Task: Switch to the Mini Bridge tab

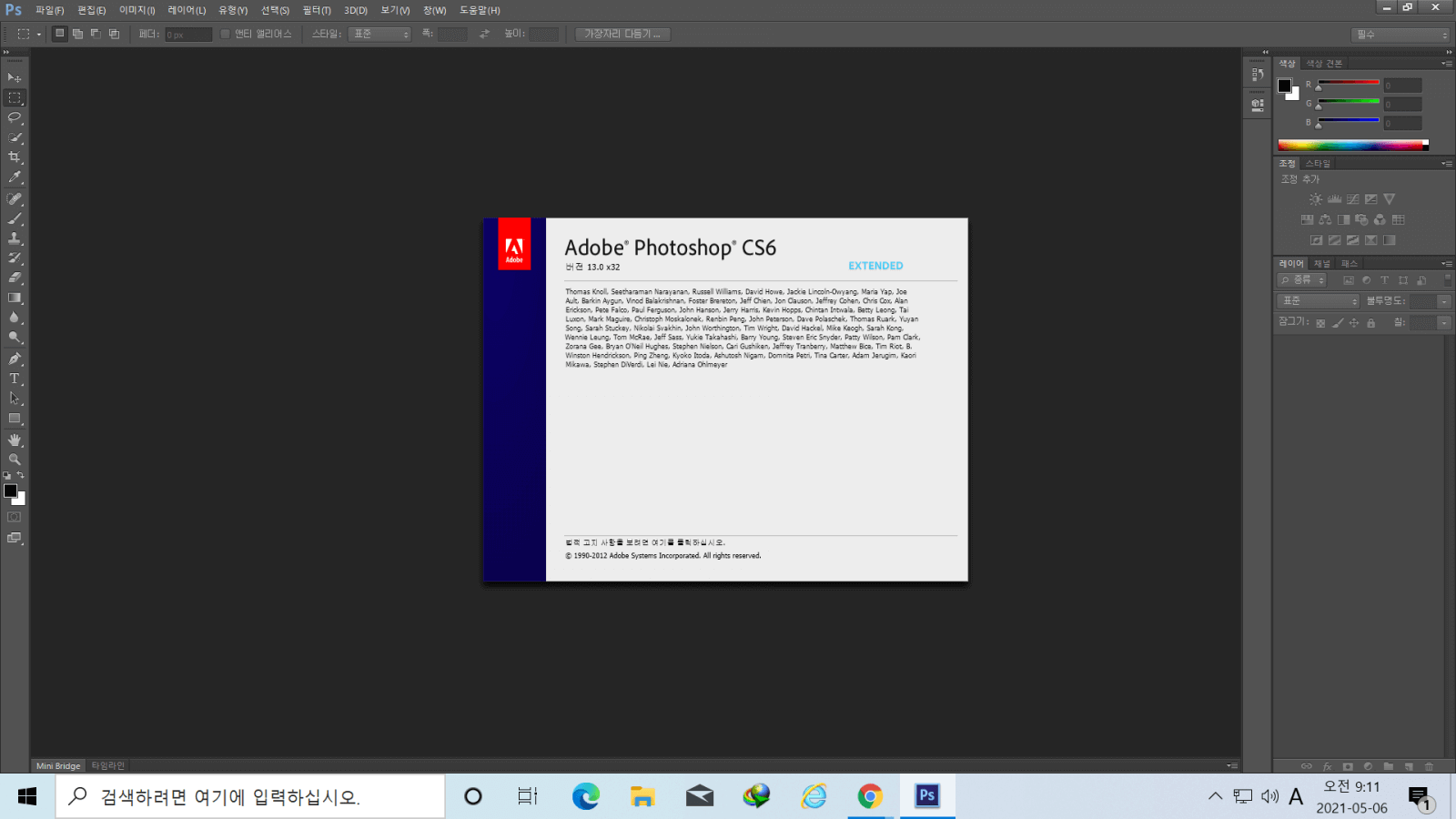Action: (x=58, y=766)
